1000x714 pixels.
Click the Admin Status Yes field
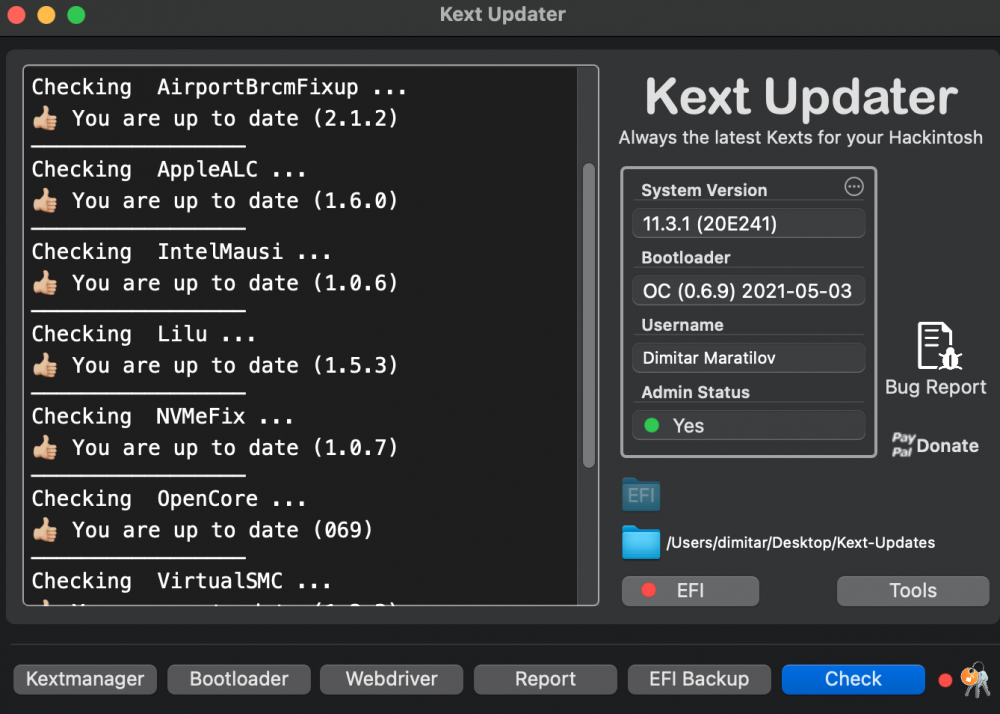click(749, 425)
